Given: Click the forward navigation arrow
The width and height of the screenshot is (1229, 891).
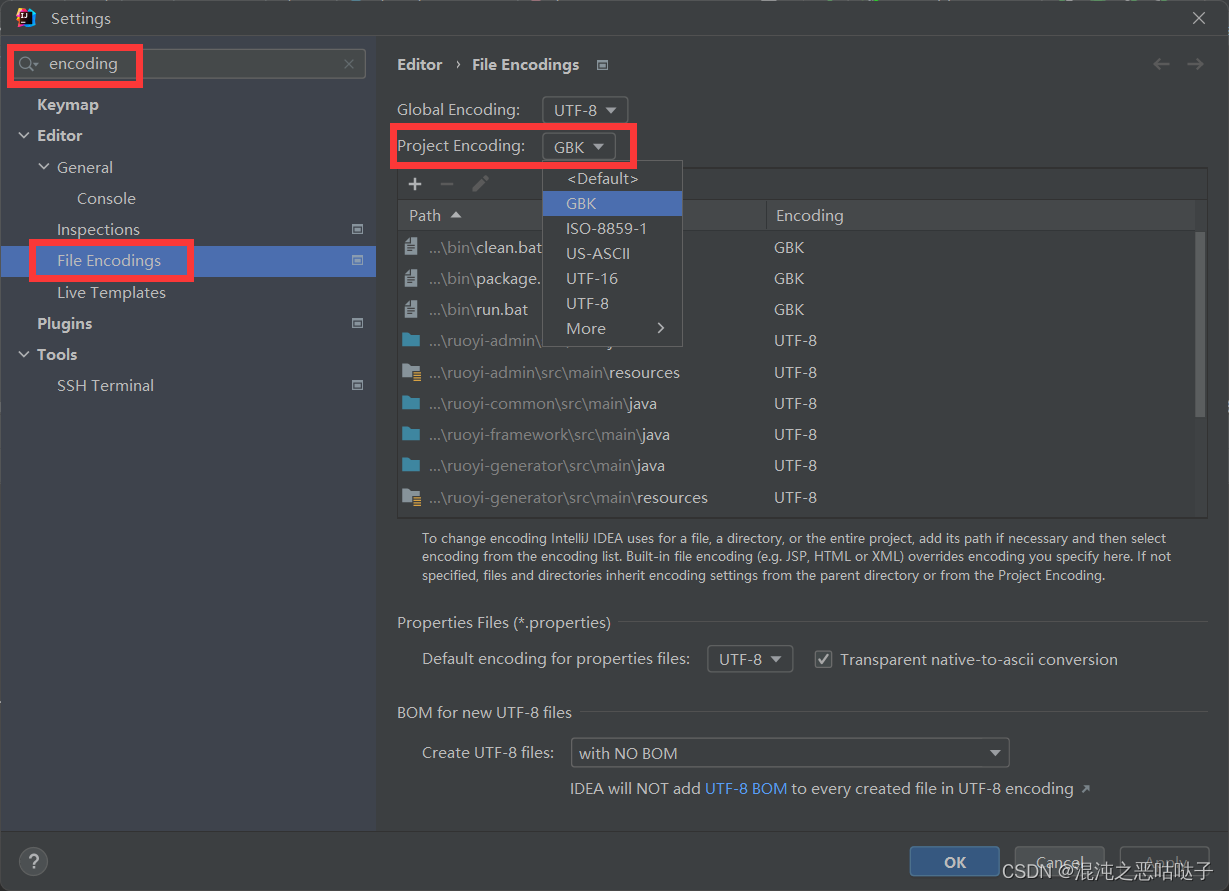Looking at the screenshot, I should (x=1195, y=64).
